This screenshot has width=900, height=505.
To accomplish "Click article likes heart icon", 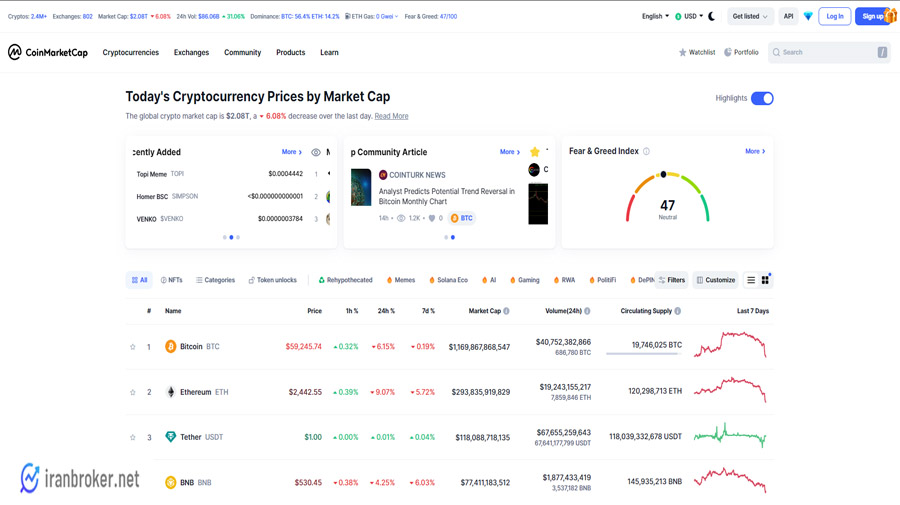I will tap(432, 218).
